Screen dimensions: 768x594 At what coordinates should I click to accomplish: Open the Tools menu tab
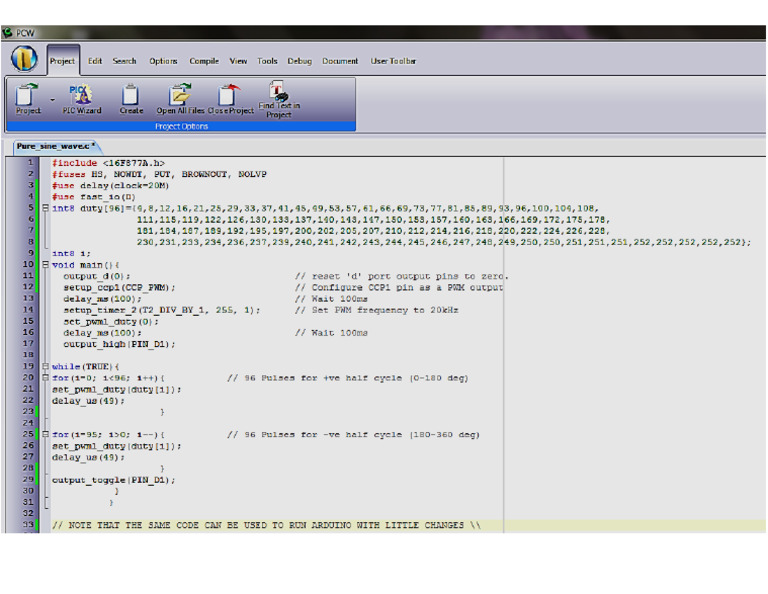click(x=267, y=61)
